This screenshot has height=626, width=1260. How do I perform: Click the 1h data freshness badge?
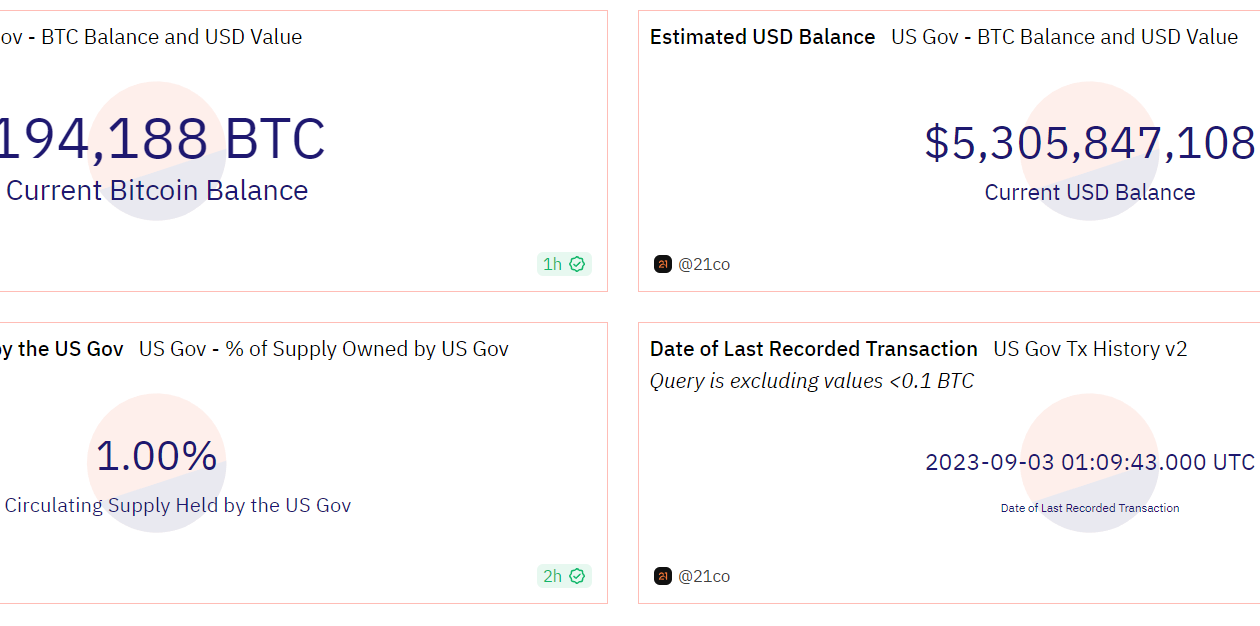pyautogui.click(x=563, y=264)
